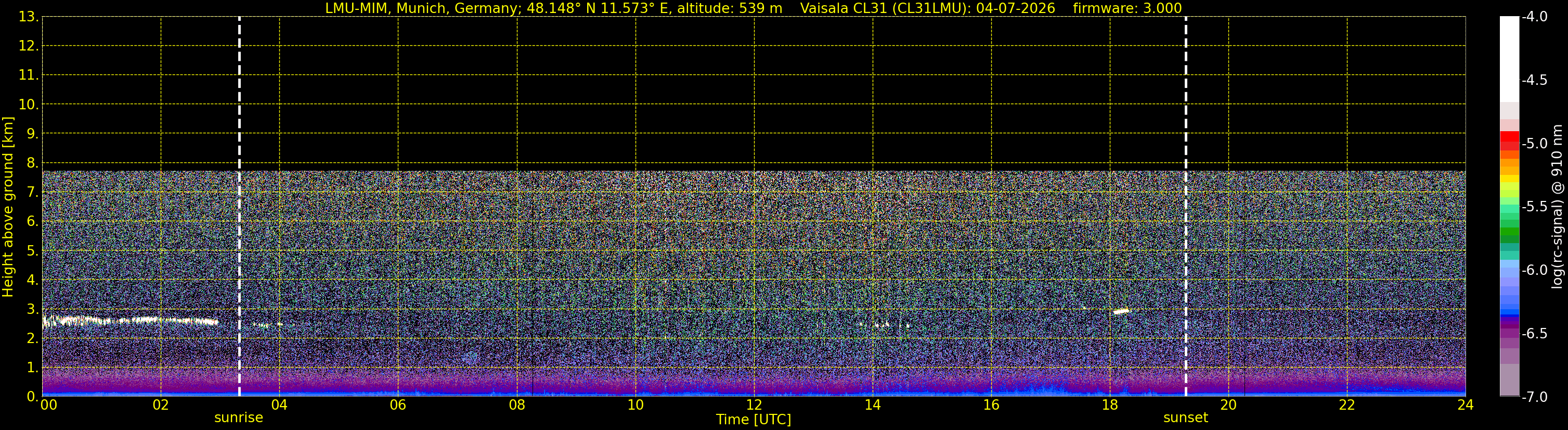
Task: Click the purple colorbar segment near -6.5
Action: pyautogui.click(x=1509, y=333)
